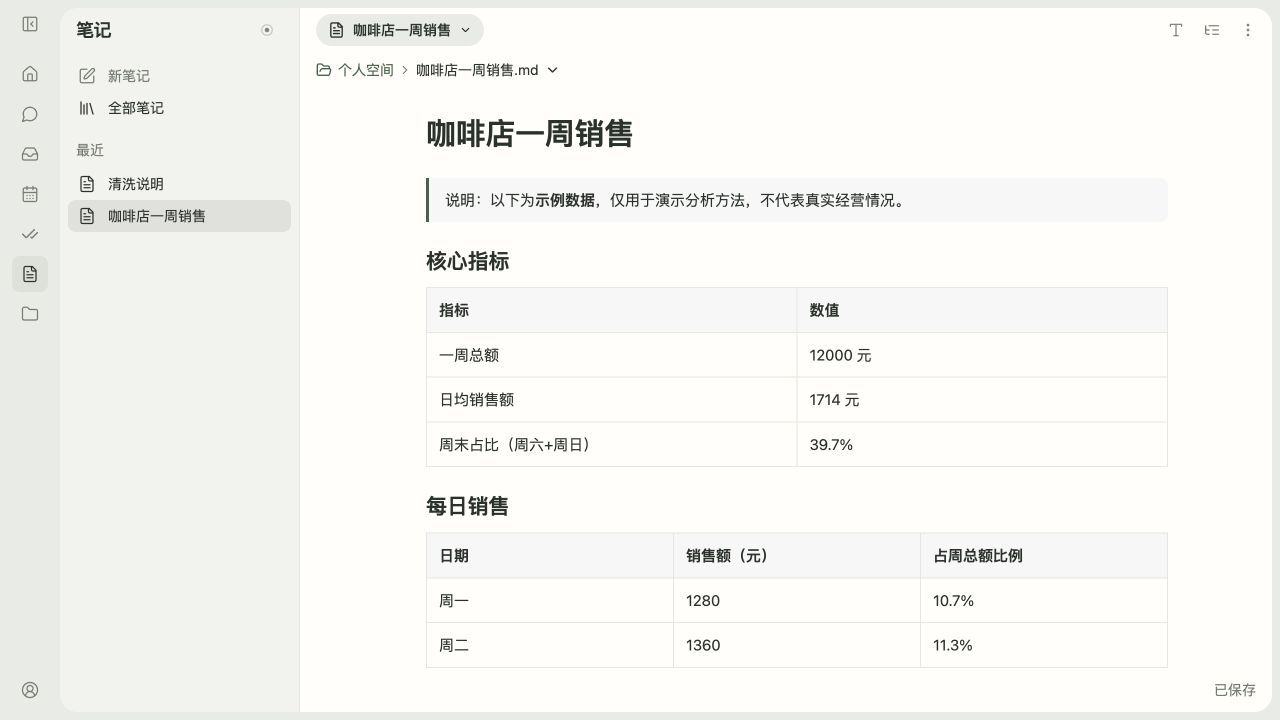Expand the 咖啡店一周销售 tab dropdown chevron
1280x720 pixels.
[x=465, y=30]
